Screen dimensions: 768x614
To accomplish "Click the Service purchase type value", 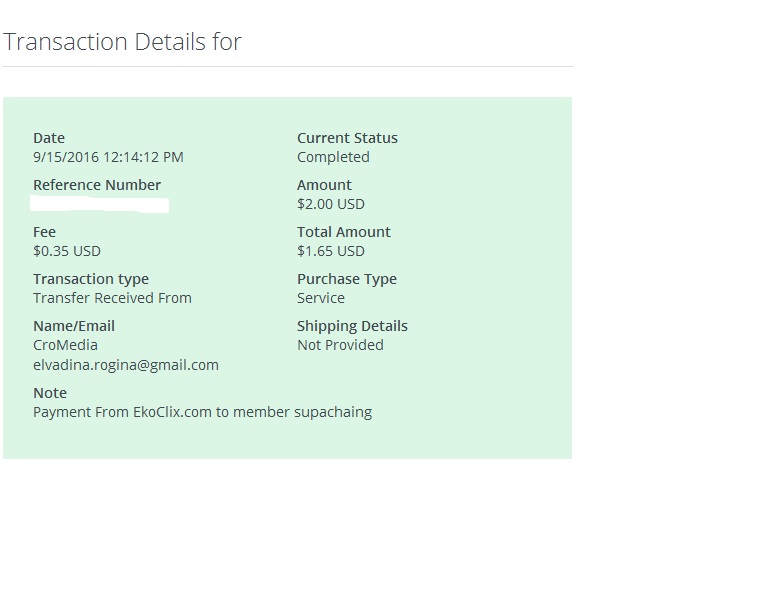I will 321,298.
